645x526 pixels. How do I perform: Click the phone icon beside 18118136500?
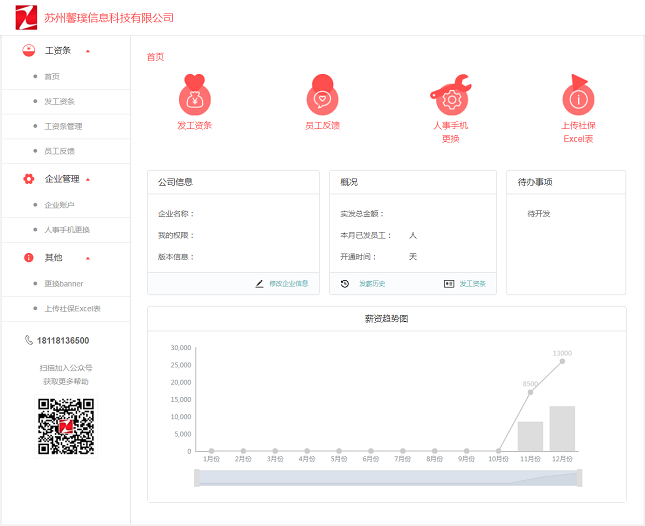click(x=29, y=340)
